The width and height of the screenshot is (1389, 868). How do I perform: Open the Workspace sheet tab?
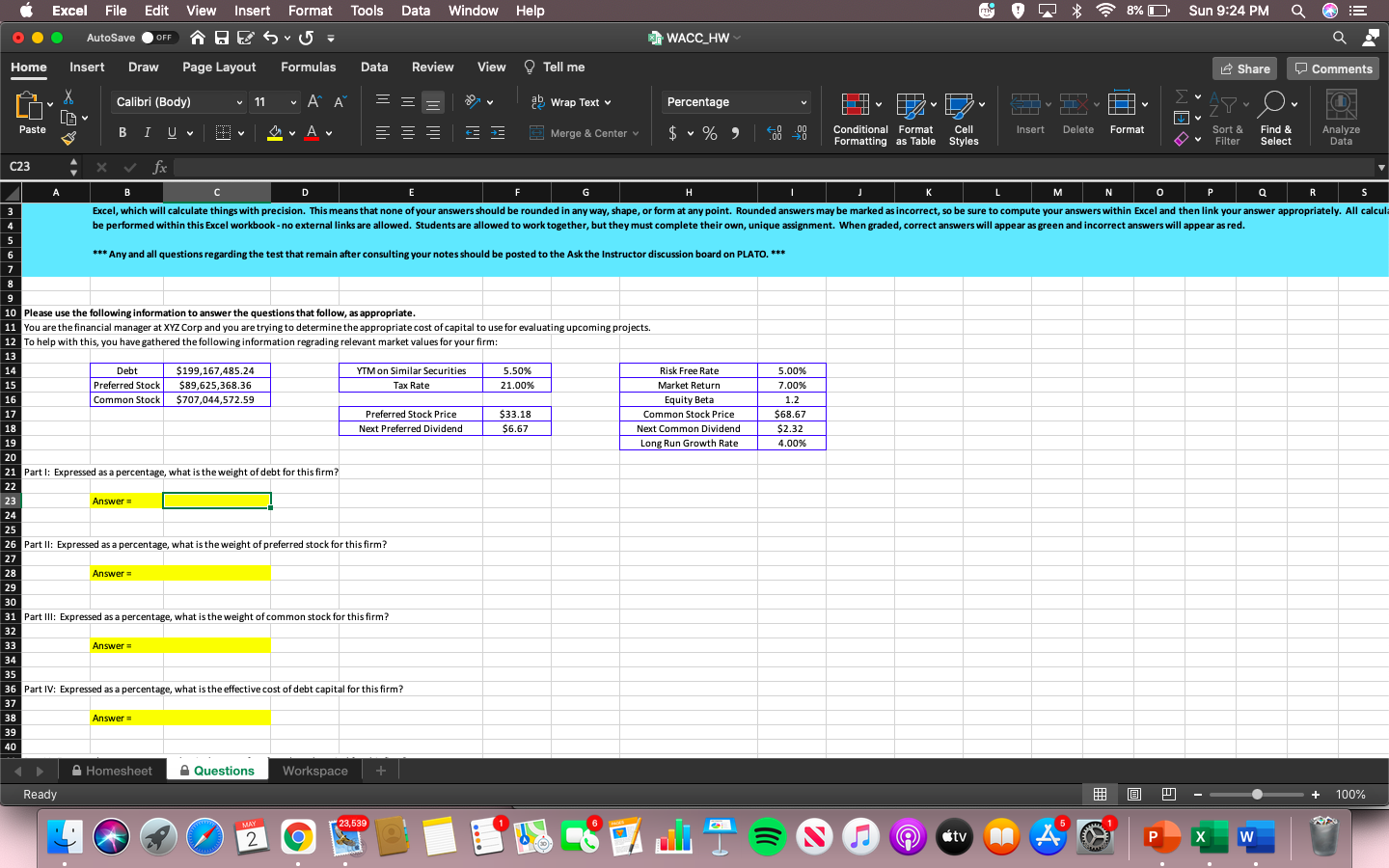[314, 771]
